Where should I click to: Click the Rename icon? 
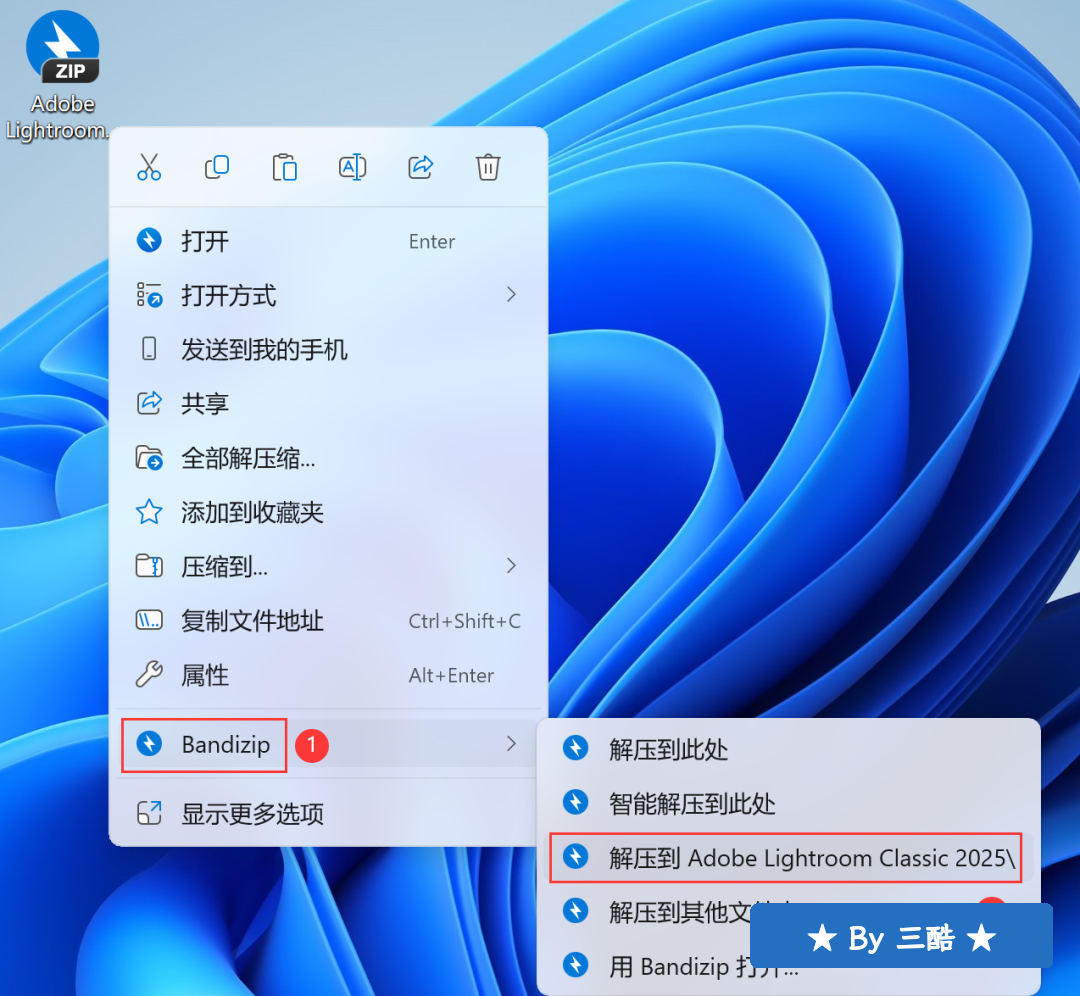(352, 167)
